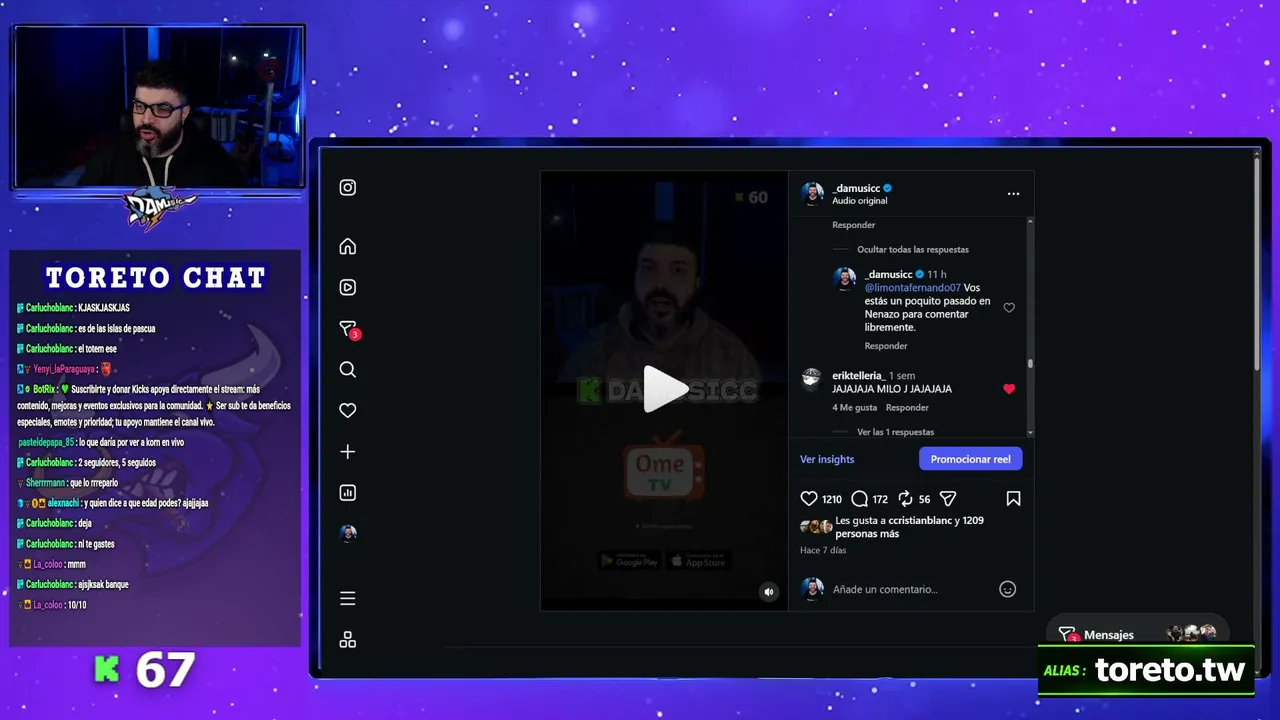
Task: Save the reel with the bookmark icon
Action: (x=1013, y=499)
